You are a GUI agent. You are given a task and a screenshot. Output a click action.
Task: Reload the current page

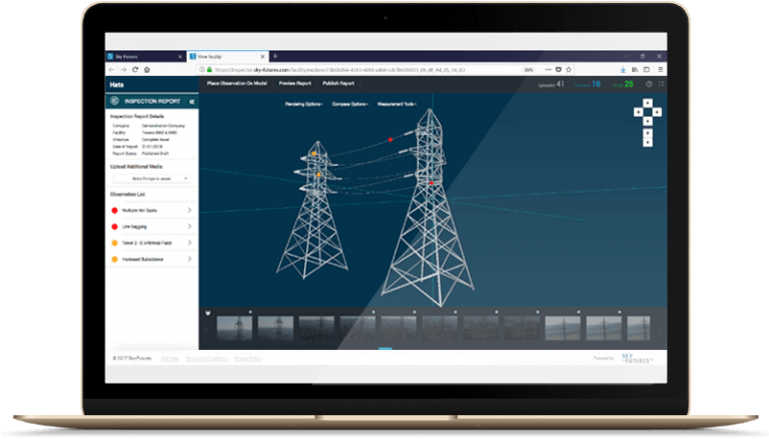coord(135,70)
